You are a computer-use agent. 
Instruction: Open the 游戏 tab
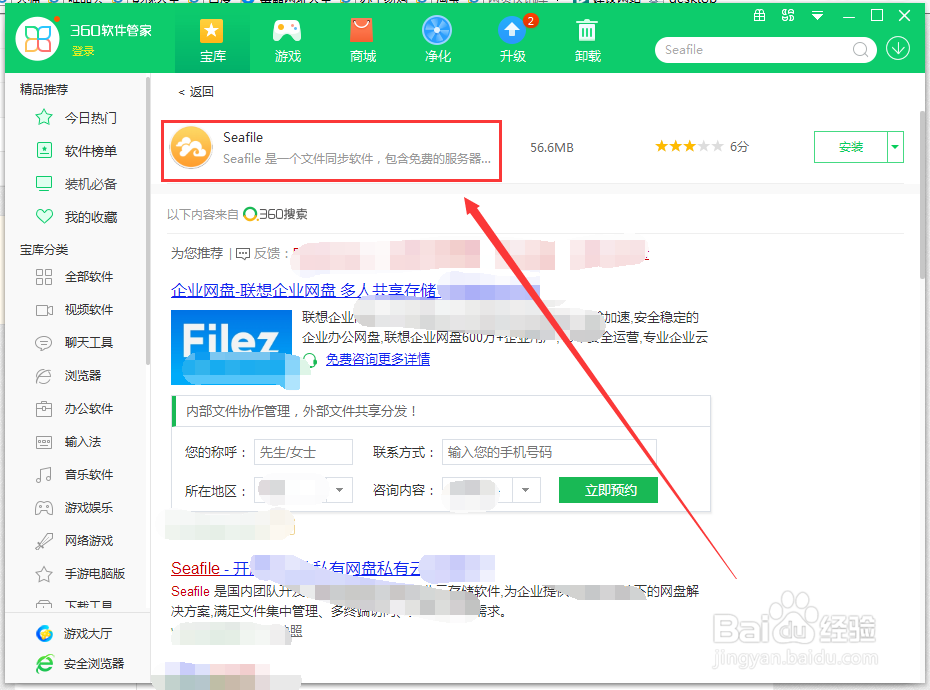[288, 41]
